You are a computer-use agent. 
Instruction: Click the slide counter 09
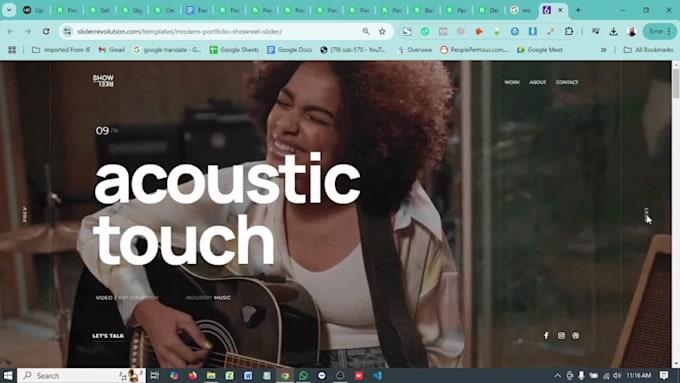pos(102,131)
